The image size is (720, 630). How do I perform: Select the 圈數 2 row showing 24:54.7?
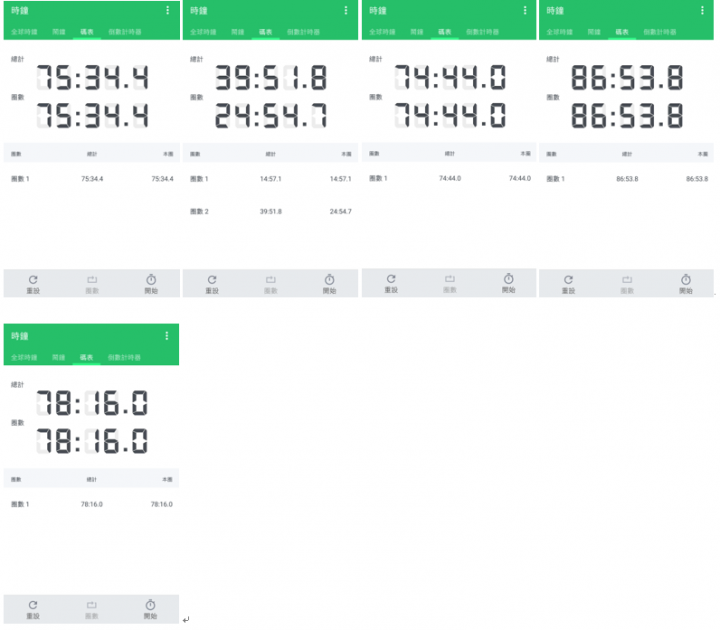point(270,212)
